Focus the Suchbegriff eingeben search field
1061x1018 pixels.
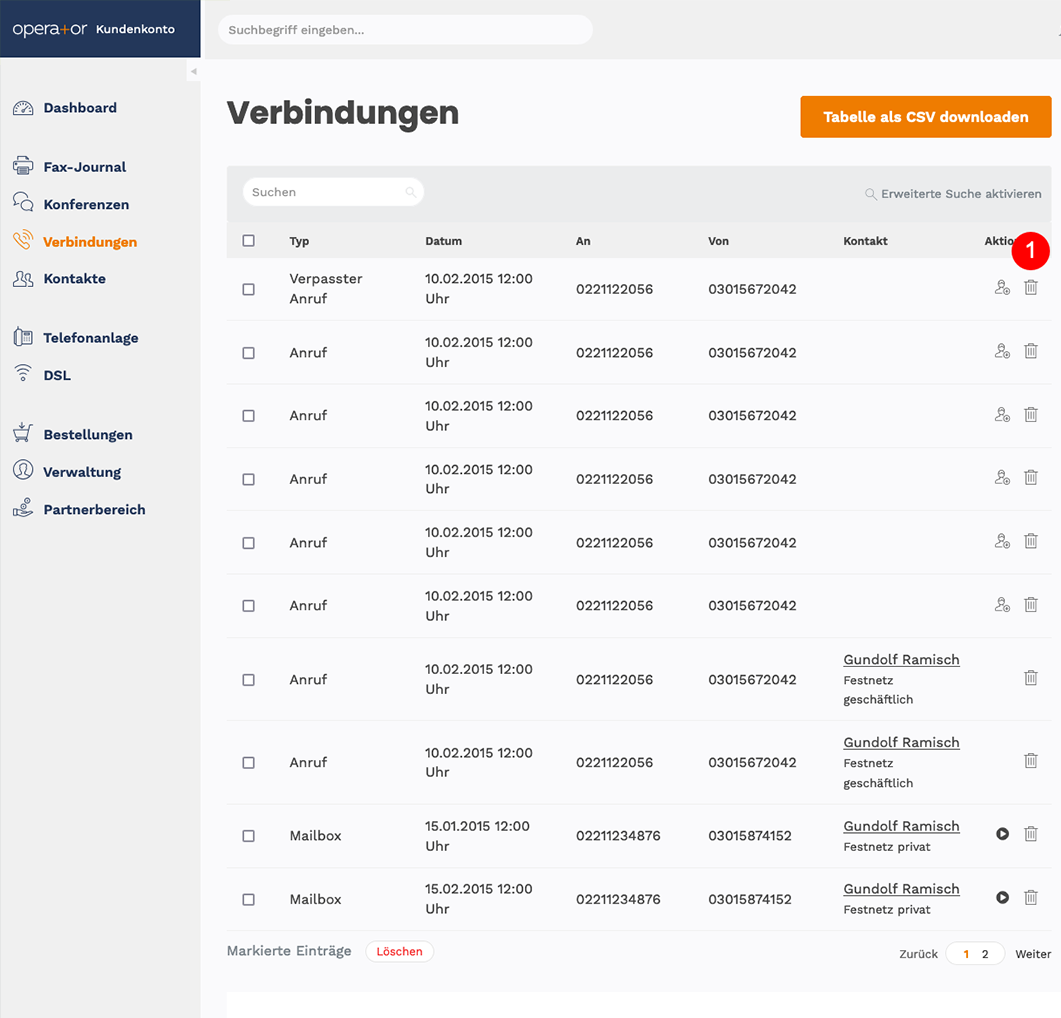click(405, 30)
